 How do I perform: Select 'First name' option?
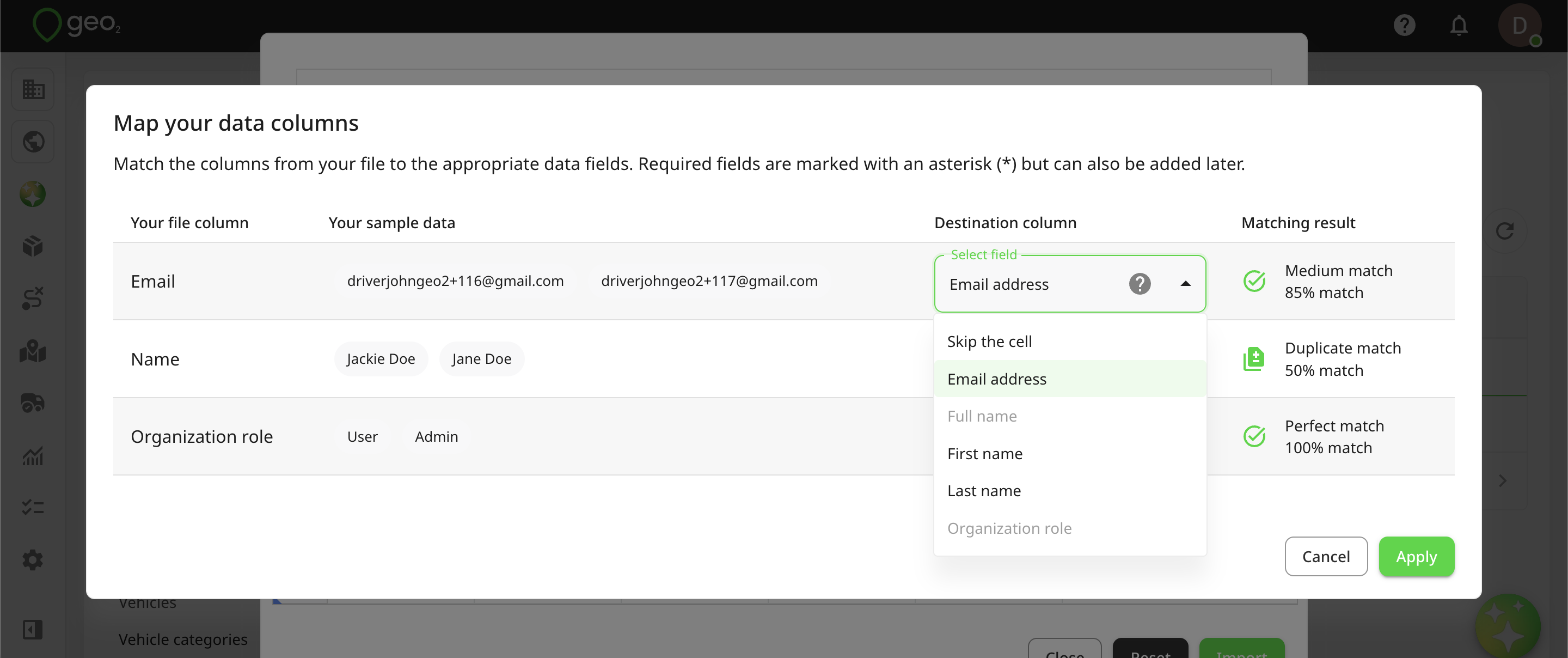(1070, 454)
